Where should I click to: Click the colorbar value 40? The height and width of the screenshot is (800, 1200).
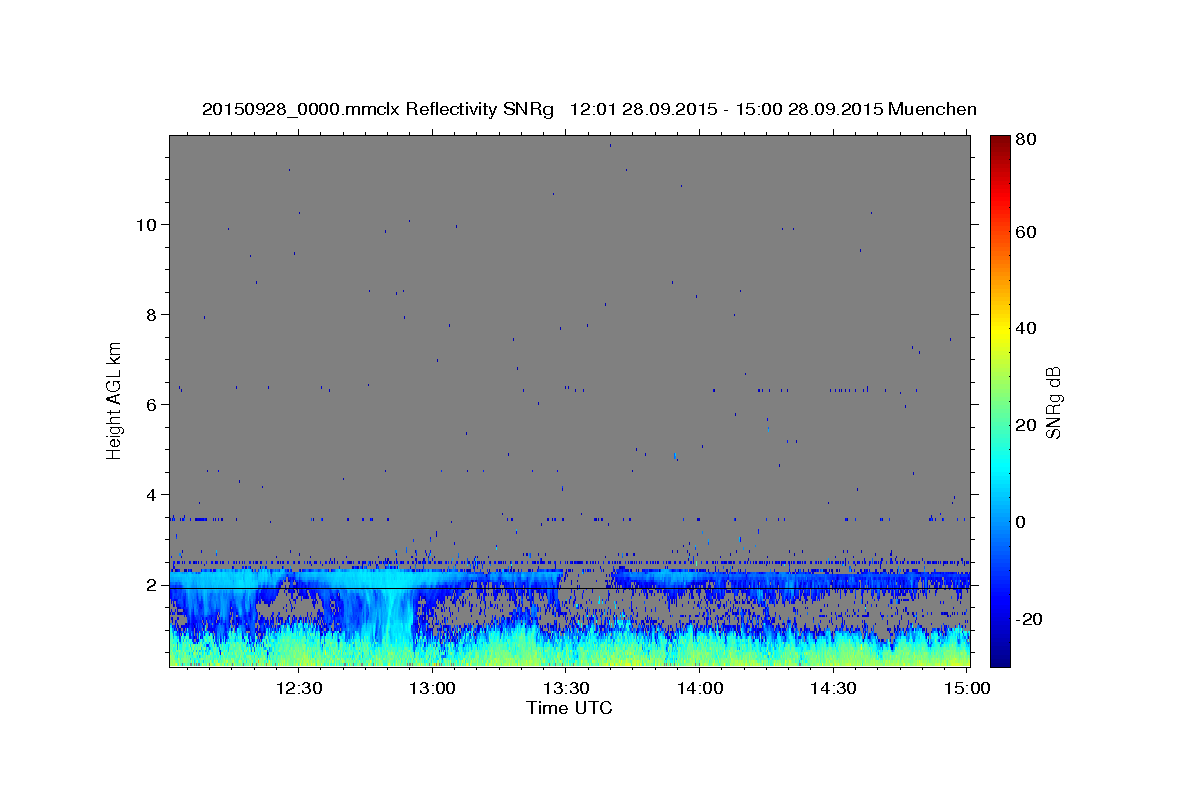point(1028,328)
